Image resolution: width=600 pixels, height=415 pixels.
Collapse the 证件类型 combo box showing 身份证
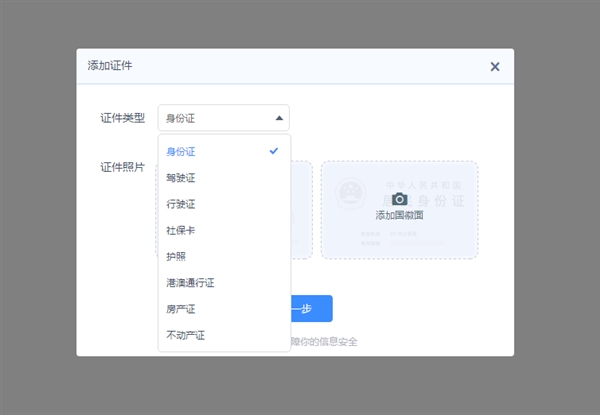(223, 118)
